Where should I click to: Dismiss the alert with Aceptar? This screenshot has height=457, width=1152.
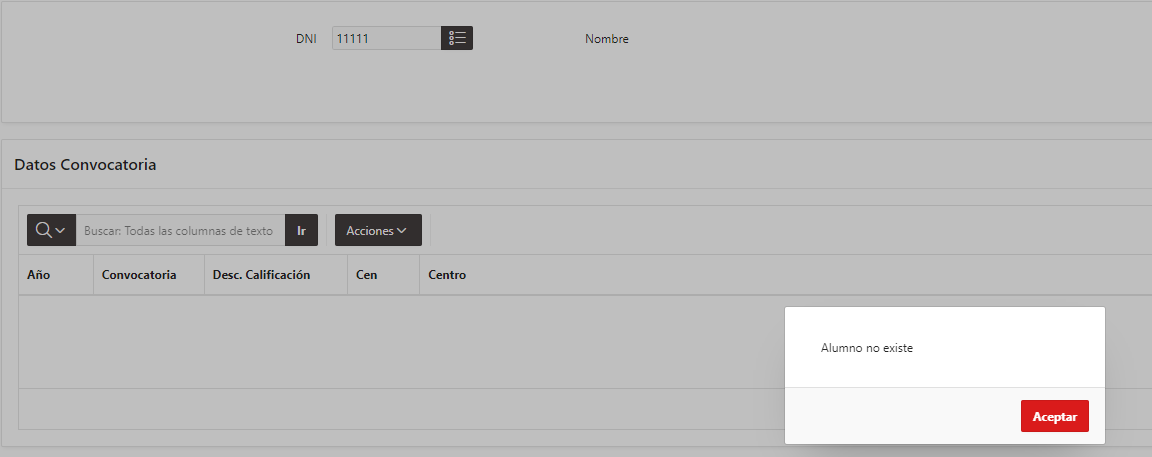click(x=1054, y=417)
